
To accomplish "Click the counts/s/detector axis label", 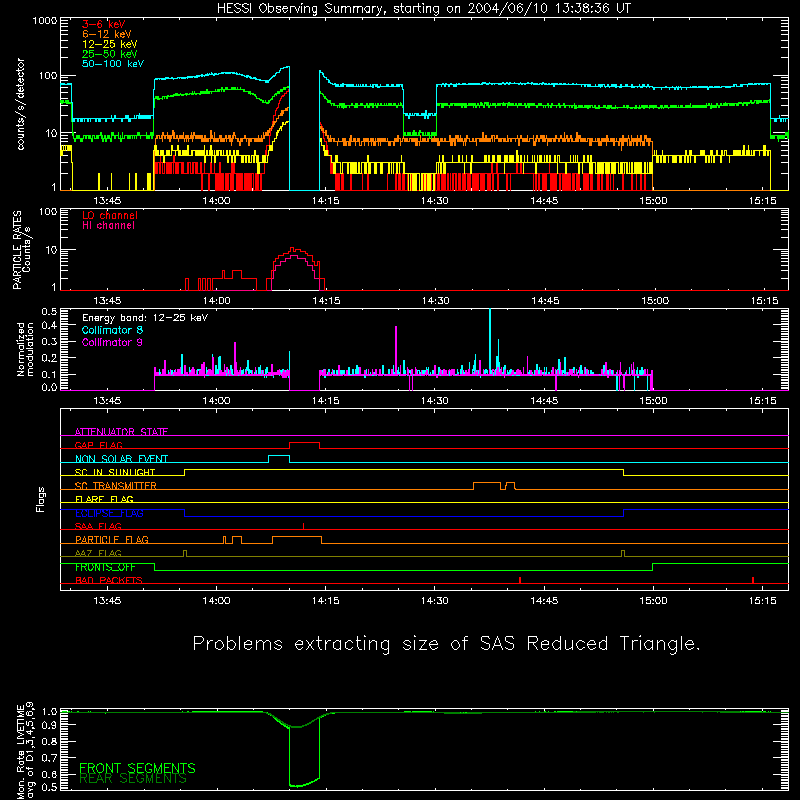I will 21,104.
